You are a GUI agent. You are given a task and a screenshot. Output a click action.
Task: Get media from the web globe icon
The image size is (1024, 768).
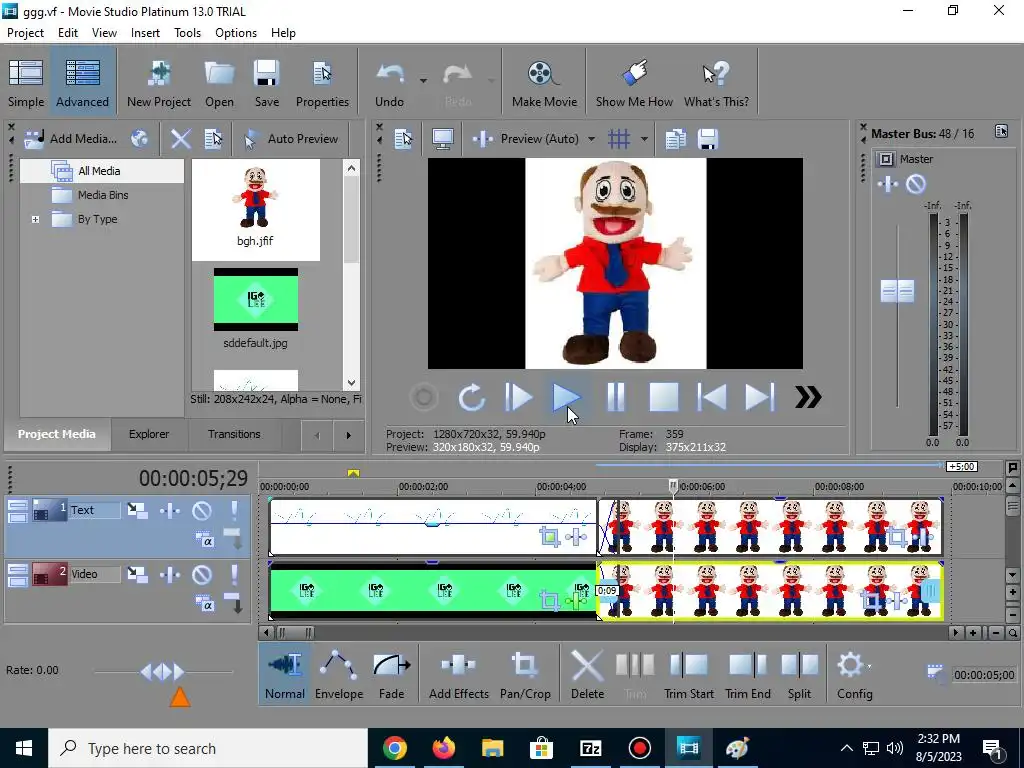click(140, 138)
